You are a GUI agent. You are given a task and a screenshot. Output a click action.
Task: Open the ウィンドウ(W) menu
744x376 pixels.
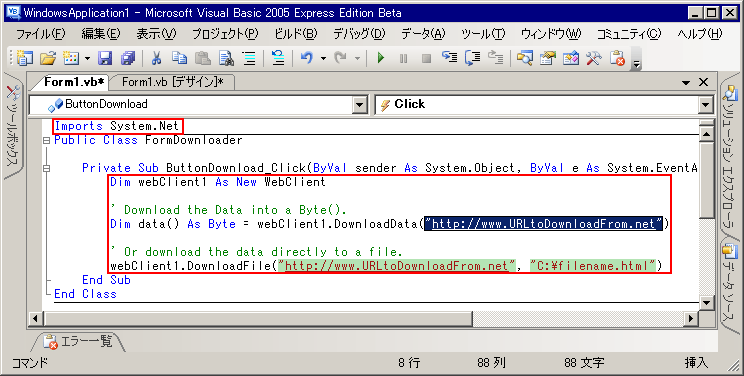tap(551, 34)
